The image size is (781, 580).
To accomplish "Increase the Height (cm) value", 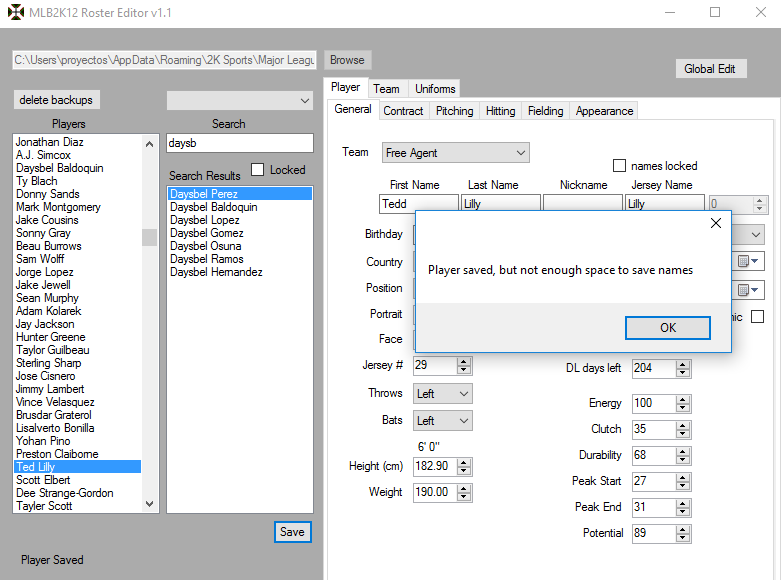I will 464,463.
